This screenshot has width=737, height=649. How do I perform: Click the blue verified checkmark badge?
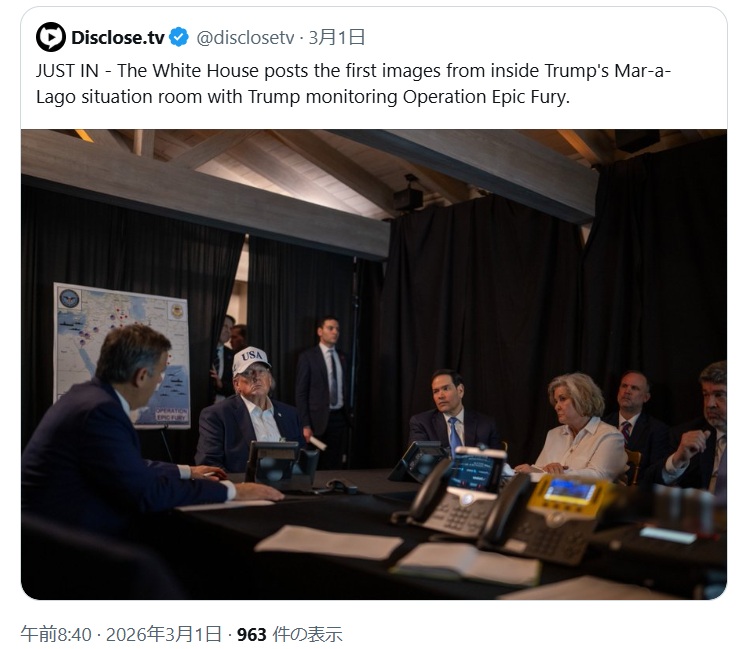point(179,37)
